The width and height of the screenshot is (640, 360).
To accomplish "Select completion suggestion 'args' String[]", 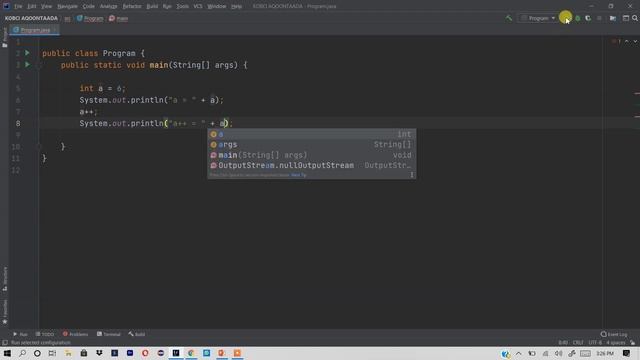I will point(311,144).
